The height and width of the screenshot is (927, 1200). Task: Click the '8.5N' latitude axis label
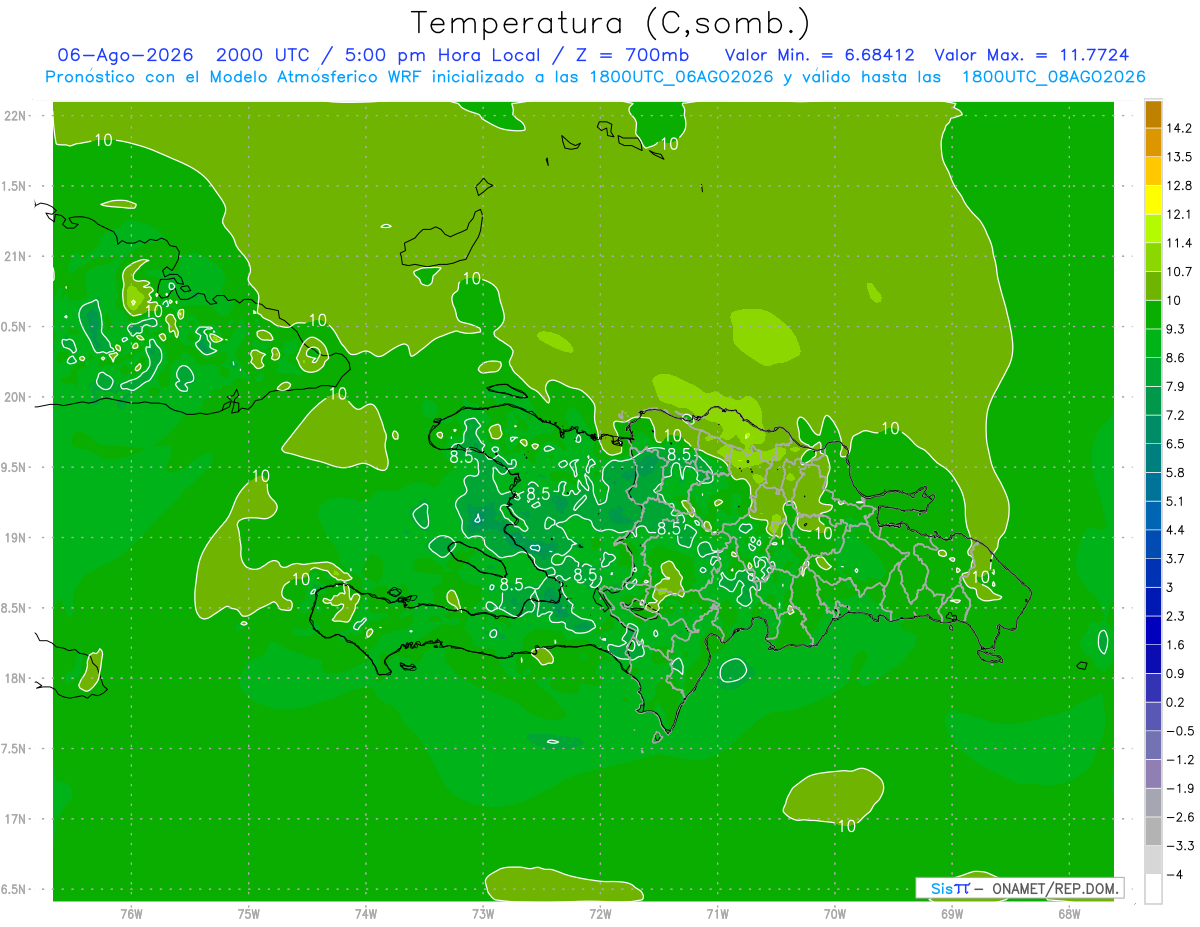click(13, 608)
